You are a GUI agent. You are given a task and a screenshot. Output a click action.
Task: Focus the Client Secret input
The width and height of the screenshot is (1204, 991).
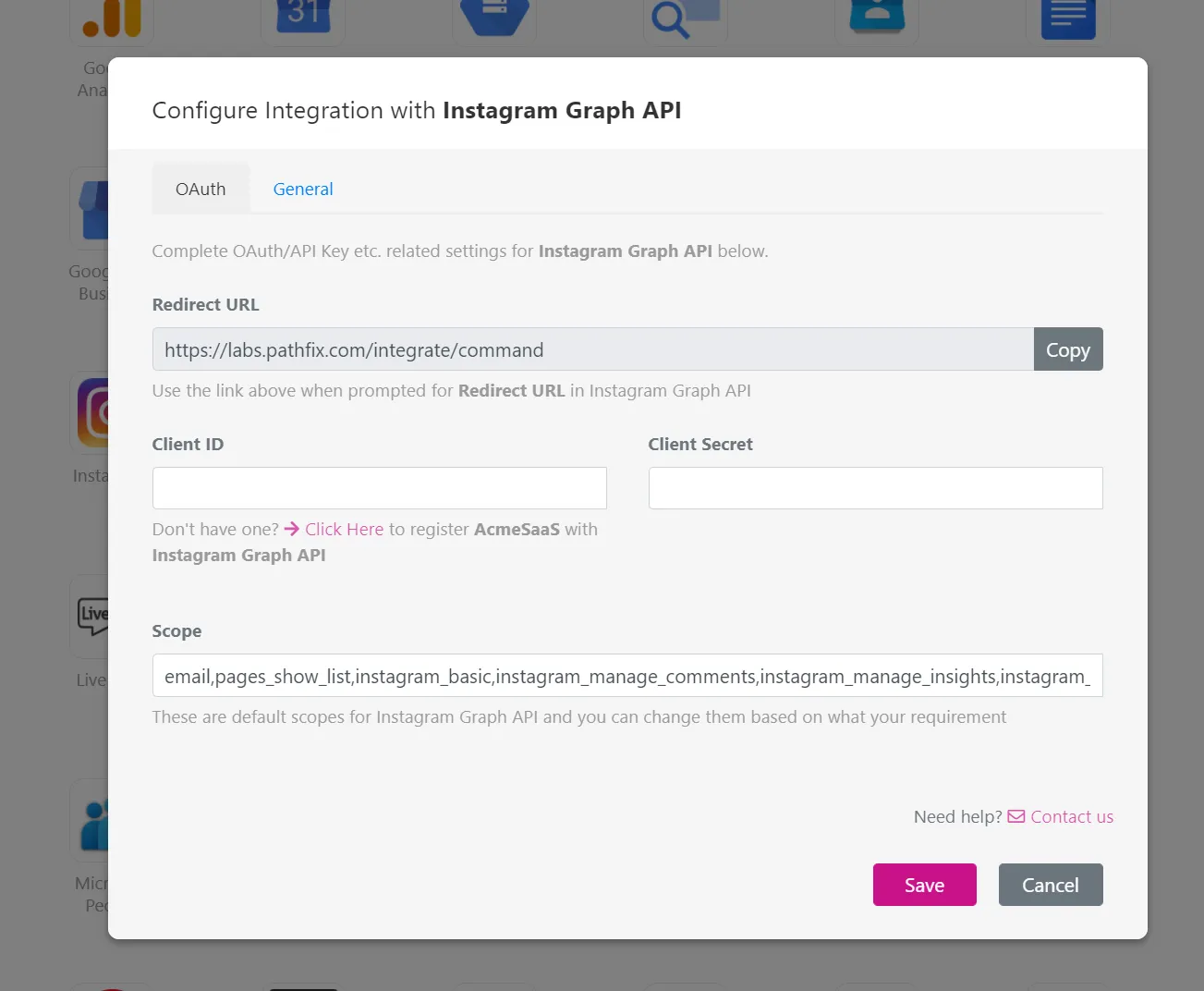tap(875, 488)
